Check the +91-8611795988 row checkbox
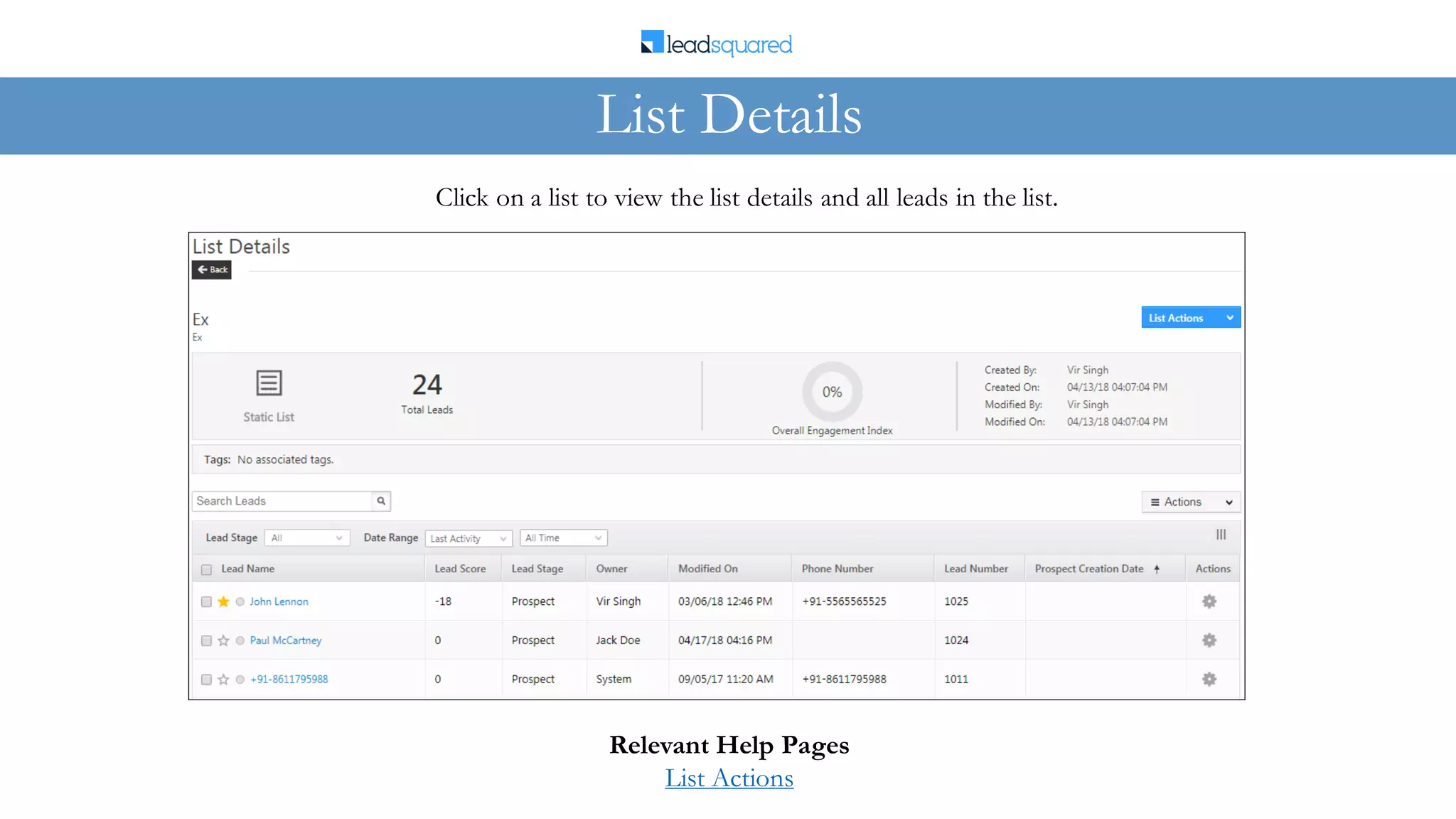The height and width of the screenshot is (819, 1456). click(x=206, y=679)
